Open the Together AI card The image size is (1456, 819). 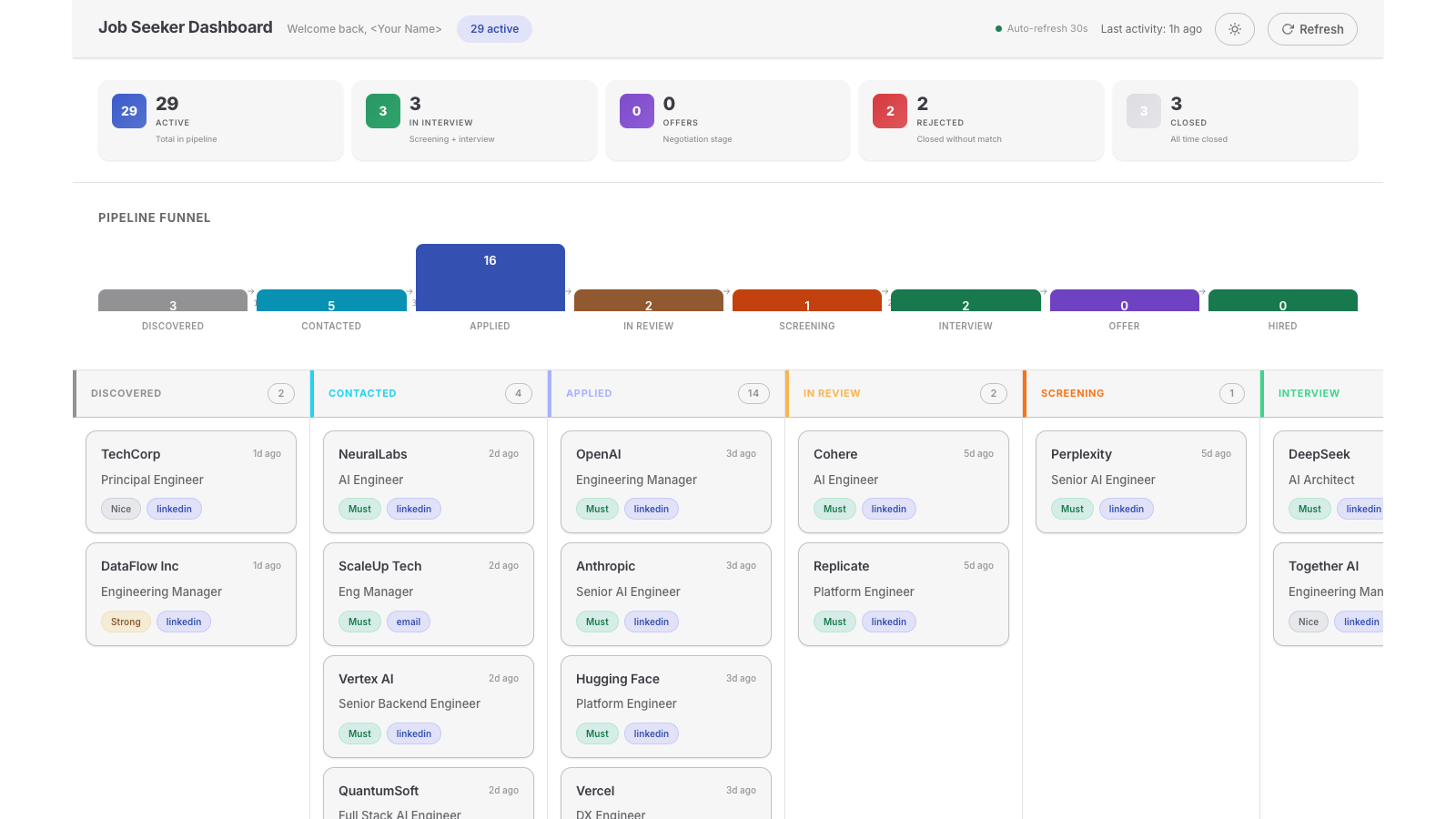[1329, 594]
